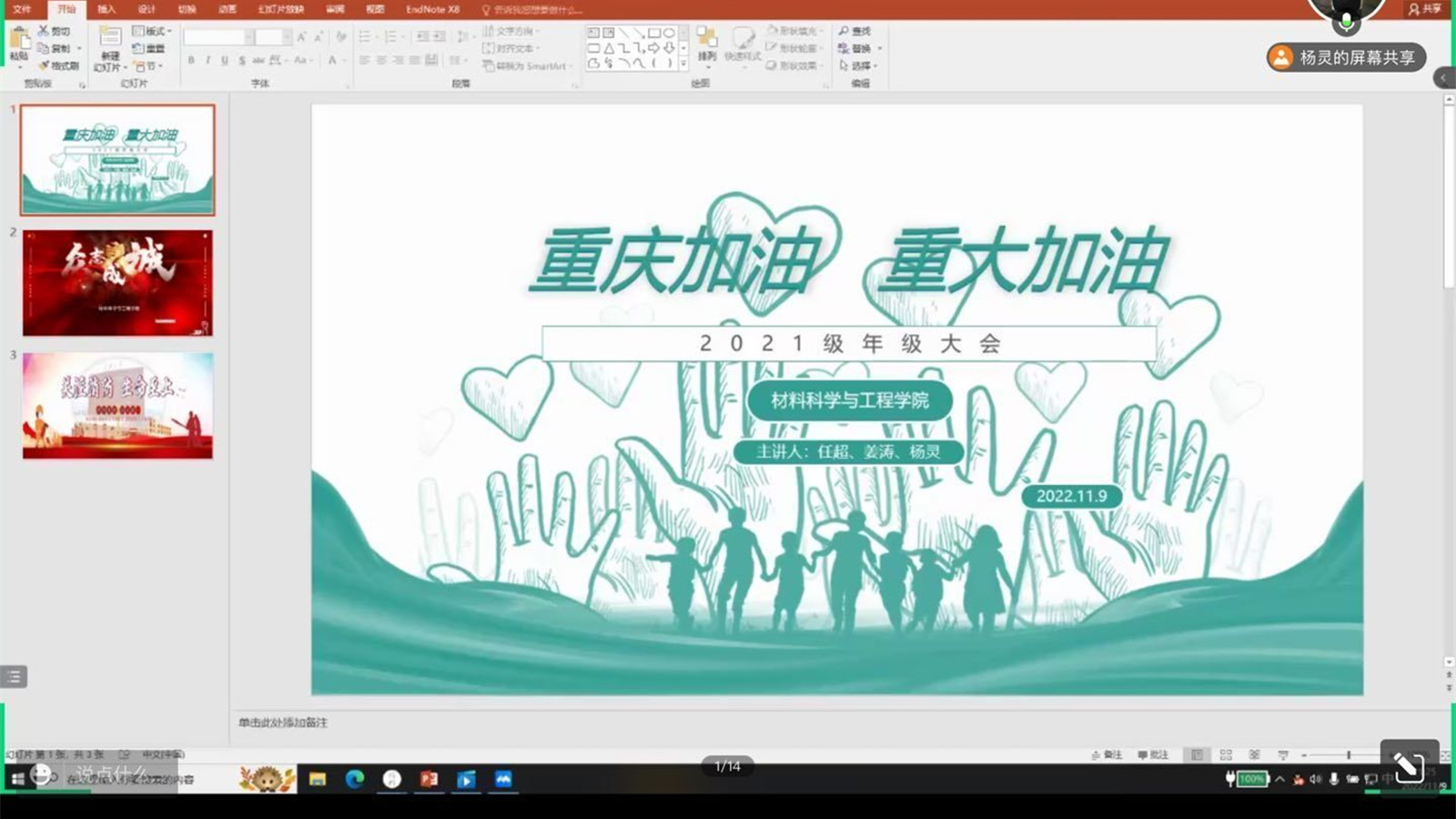
Task: Open Microsoft Edge from the taskbar
Action: coord(355,779)
